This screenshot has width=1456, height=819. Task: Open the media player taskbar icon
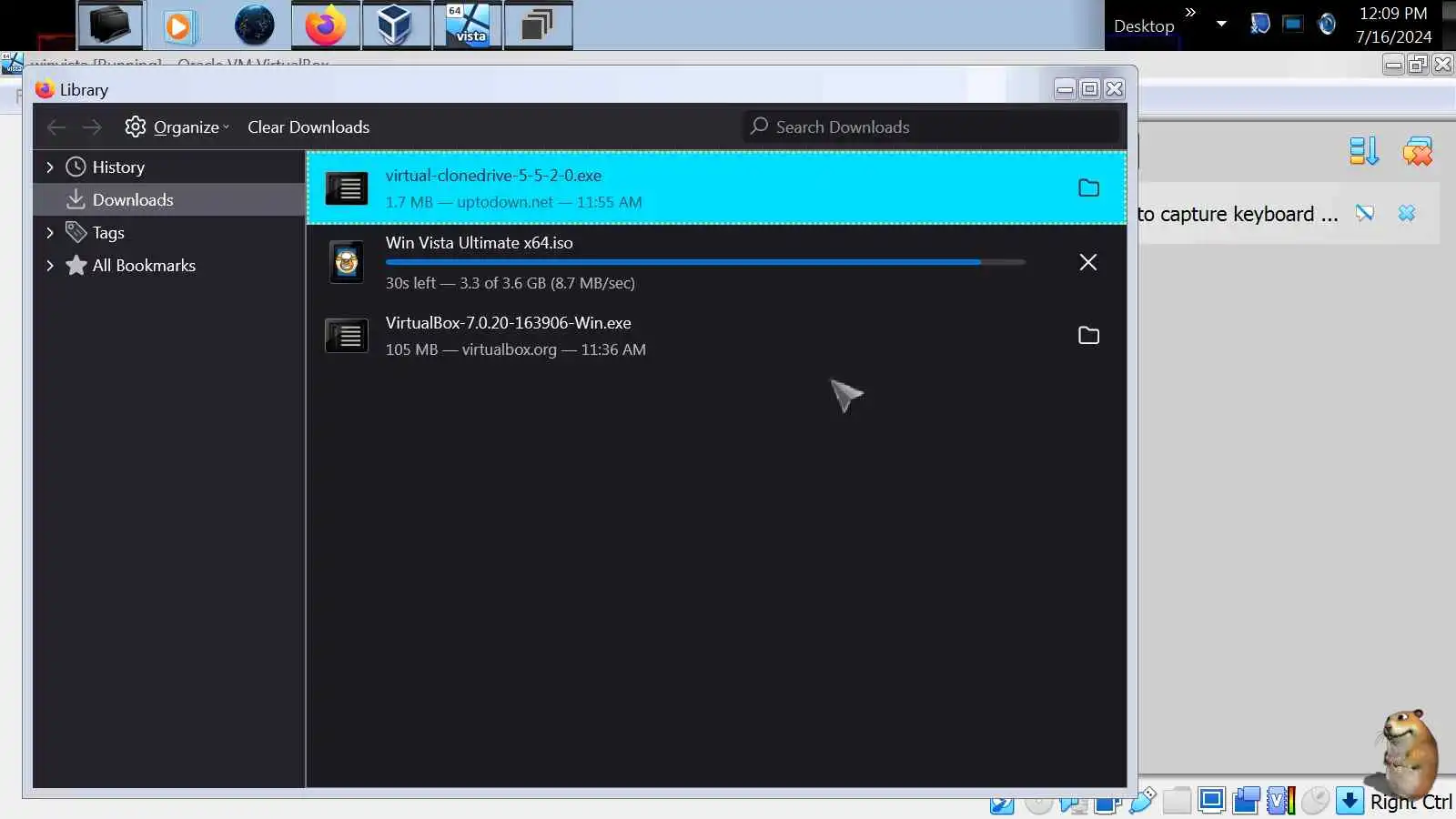(180, 25)
